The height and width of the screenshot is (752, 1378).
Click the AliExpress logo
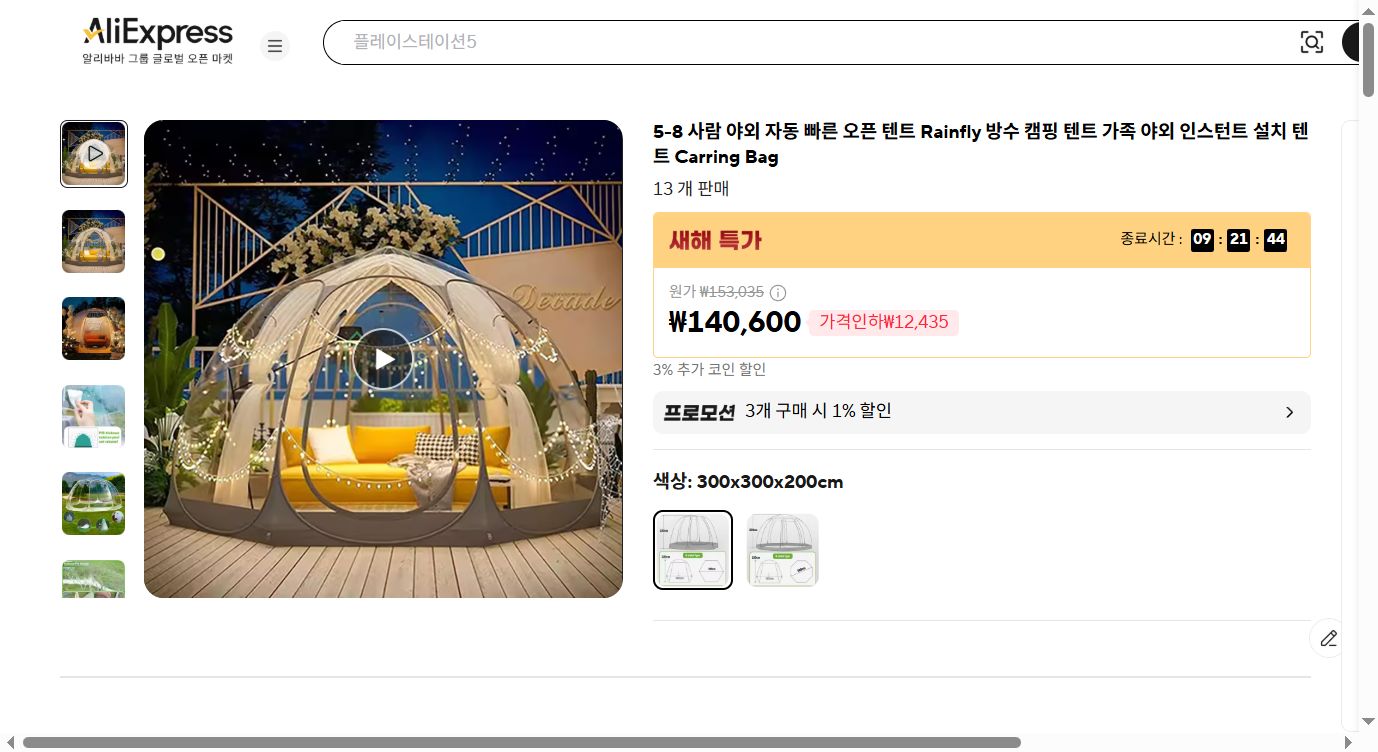pos(157,31)
